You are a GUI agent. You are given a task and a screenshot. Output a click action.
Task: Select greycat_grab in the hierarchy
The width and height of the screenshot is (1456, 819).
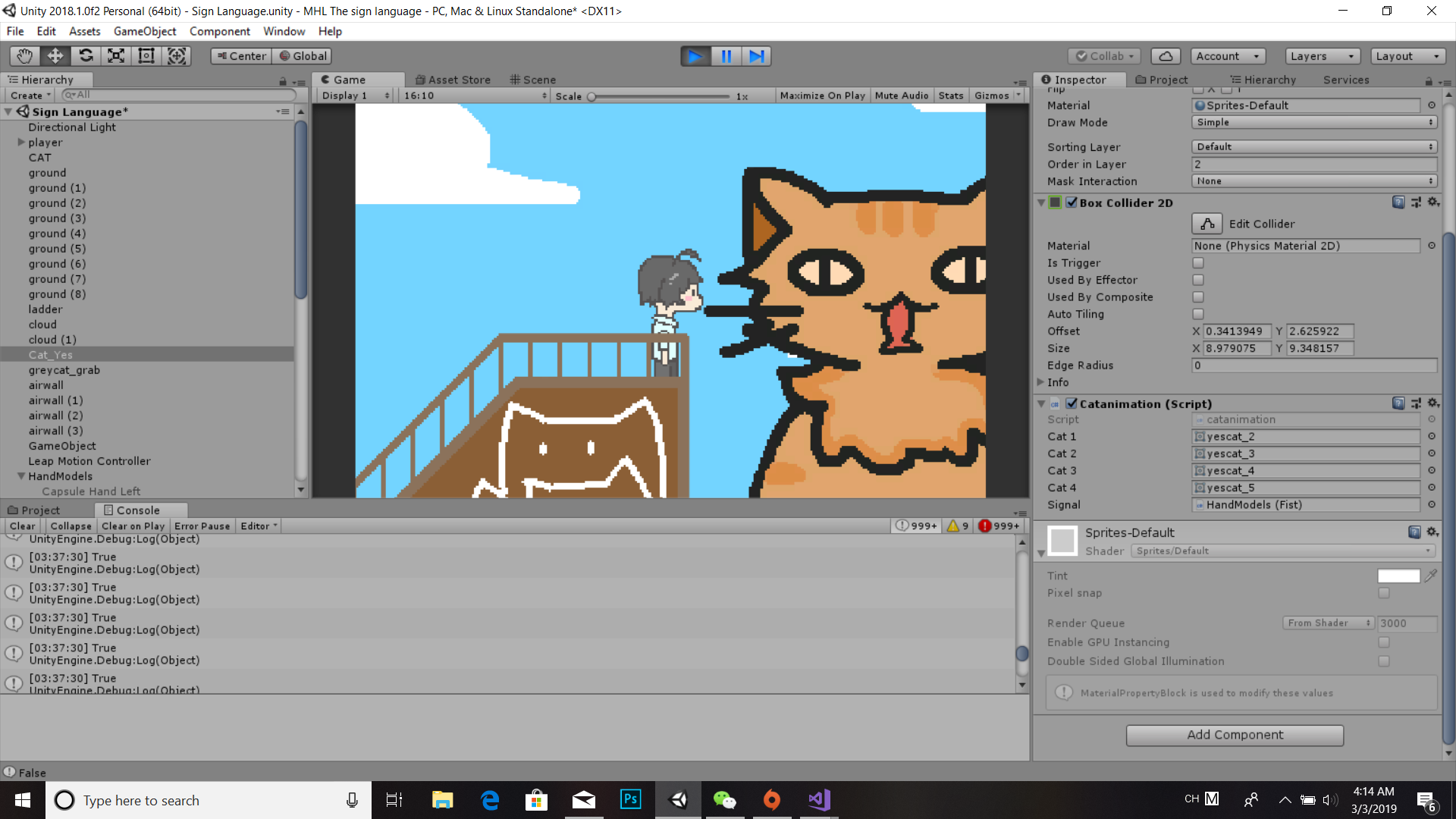[x=64, y=370]
